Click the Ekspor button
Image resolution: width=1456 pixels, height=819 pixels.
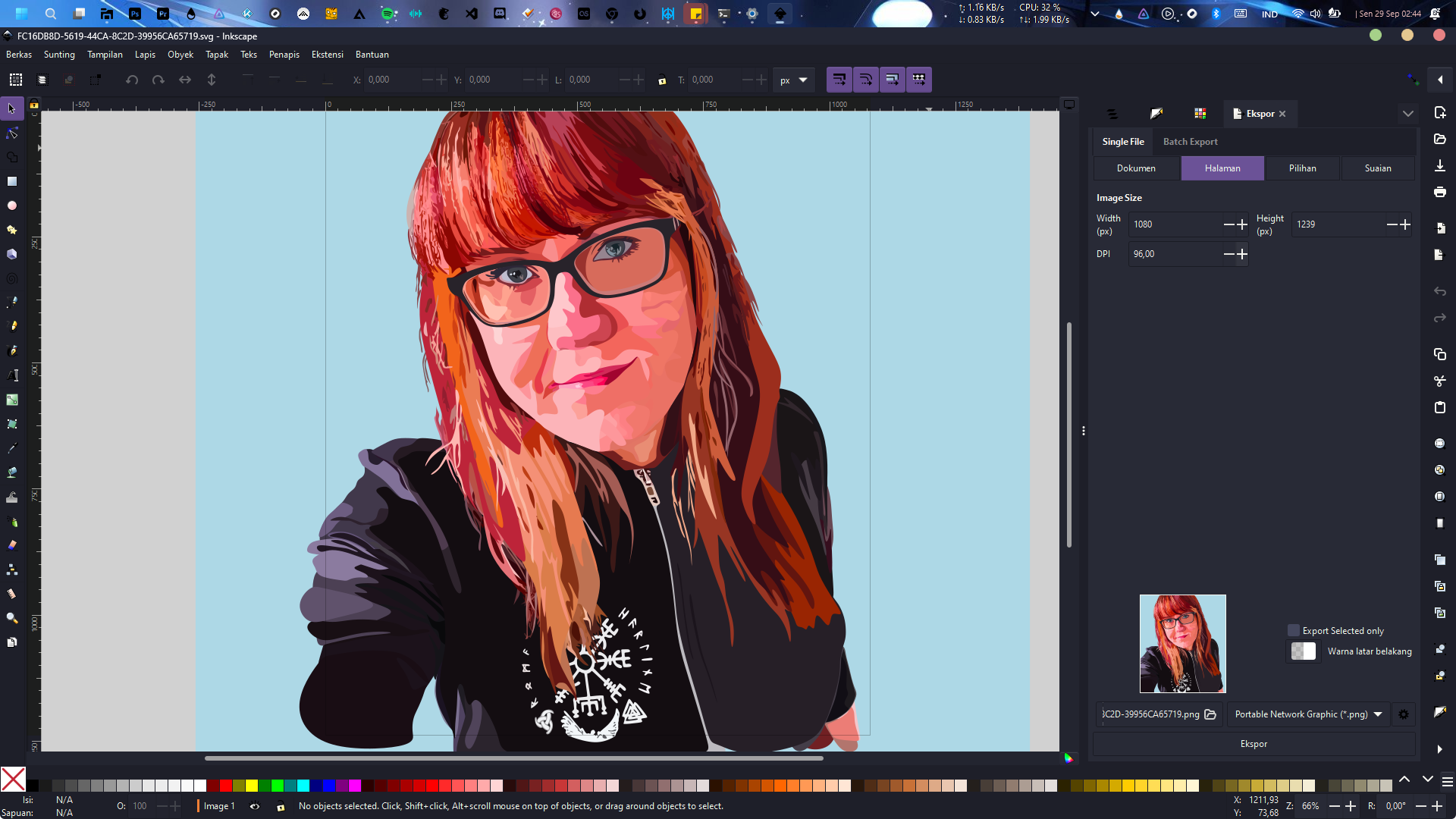click(1254, 744)
